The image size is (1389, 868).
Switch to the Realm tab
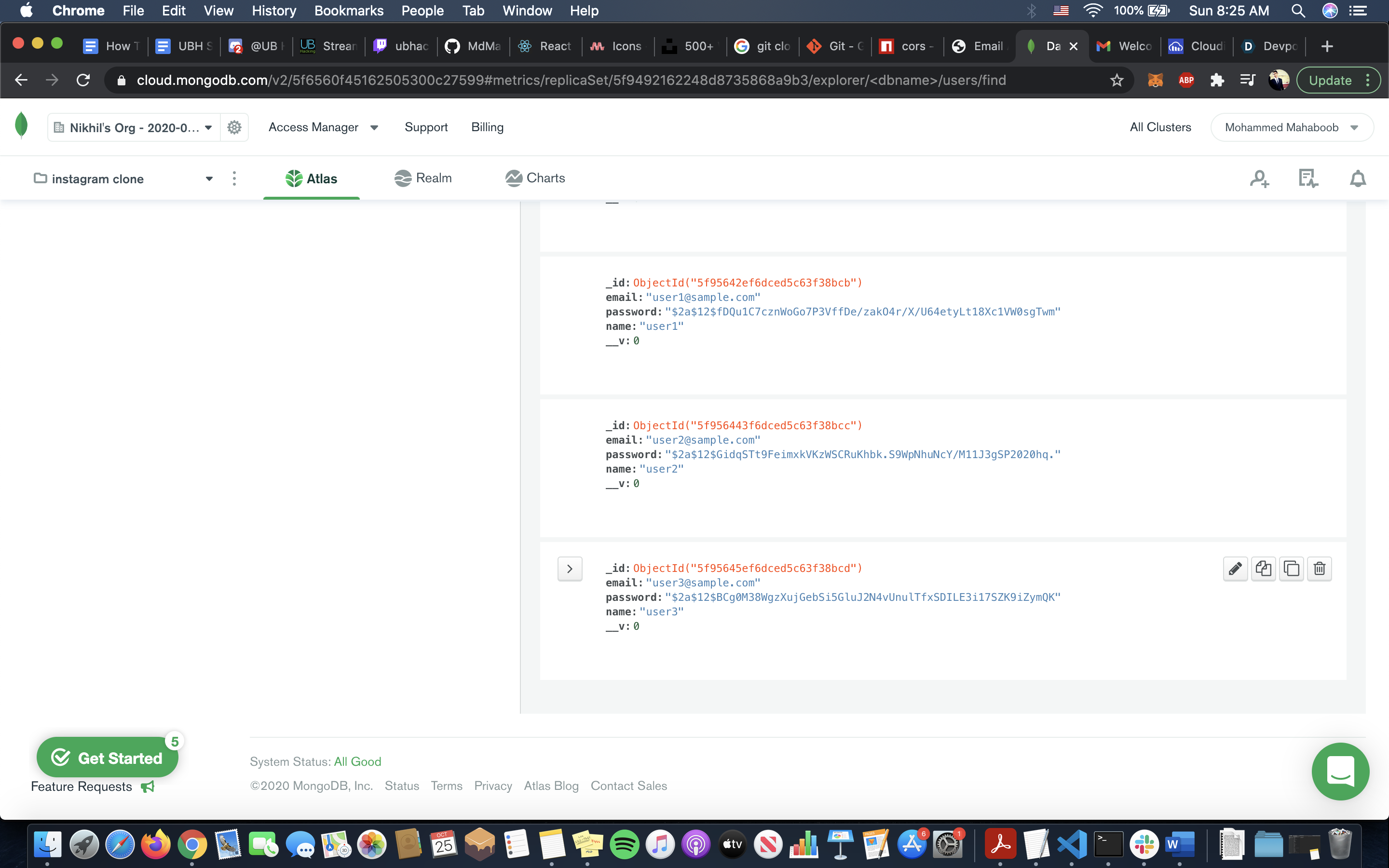pyautogui.click(x=423, y=178)
